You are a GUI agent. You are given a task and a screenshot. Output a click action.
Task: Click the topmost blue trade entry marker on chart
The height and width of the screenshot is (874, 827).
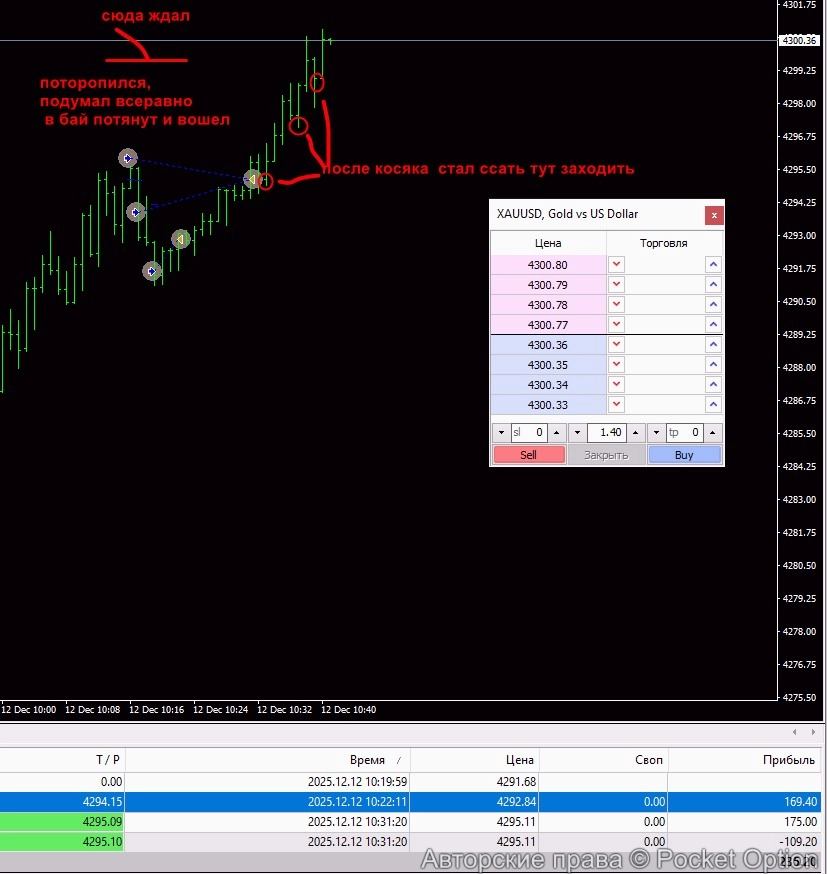(127, 158)
